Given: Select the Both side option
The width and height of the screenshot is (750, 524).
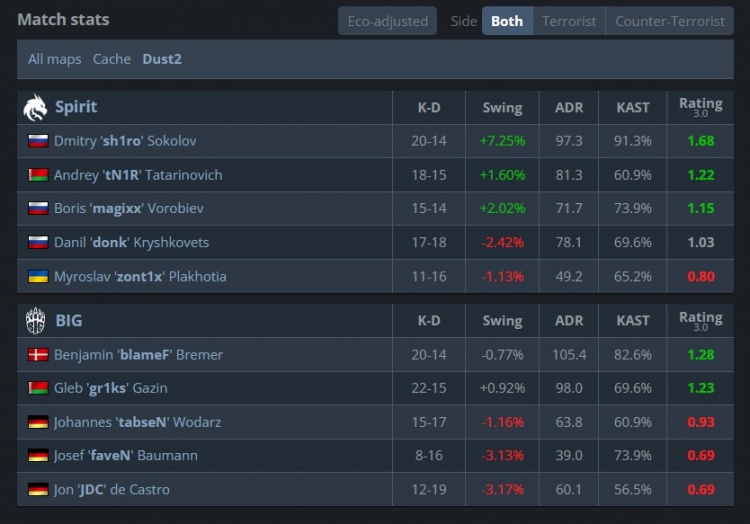Looking at the screenshot, I should [x=507, y=21].
